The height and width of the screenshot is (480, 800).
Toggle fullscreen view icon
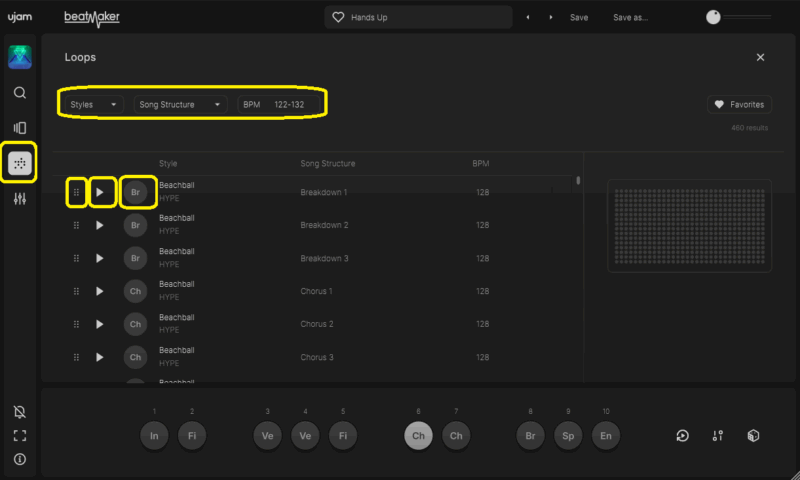tap(19, 436)
